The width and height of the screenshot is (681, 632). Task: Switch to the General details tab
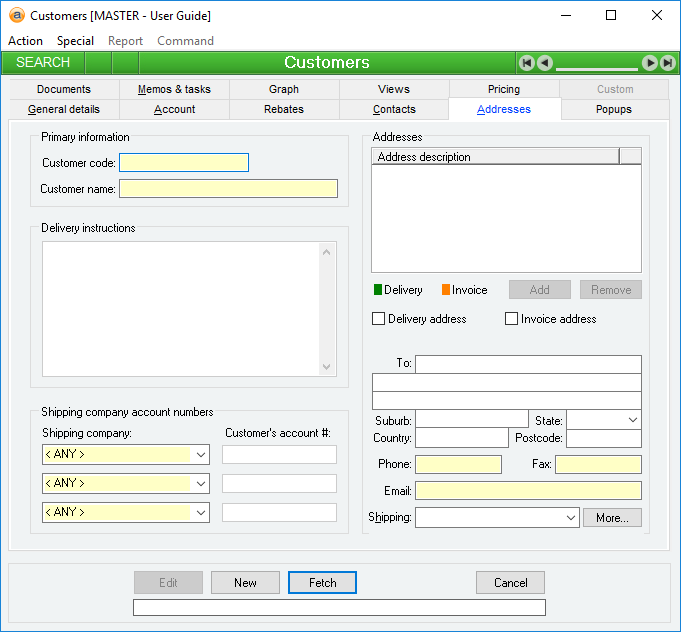(64, 109)
